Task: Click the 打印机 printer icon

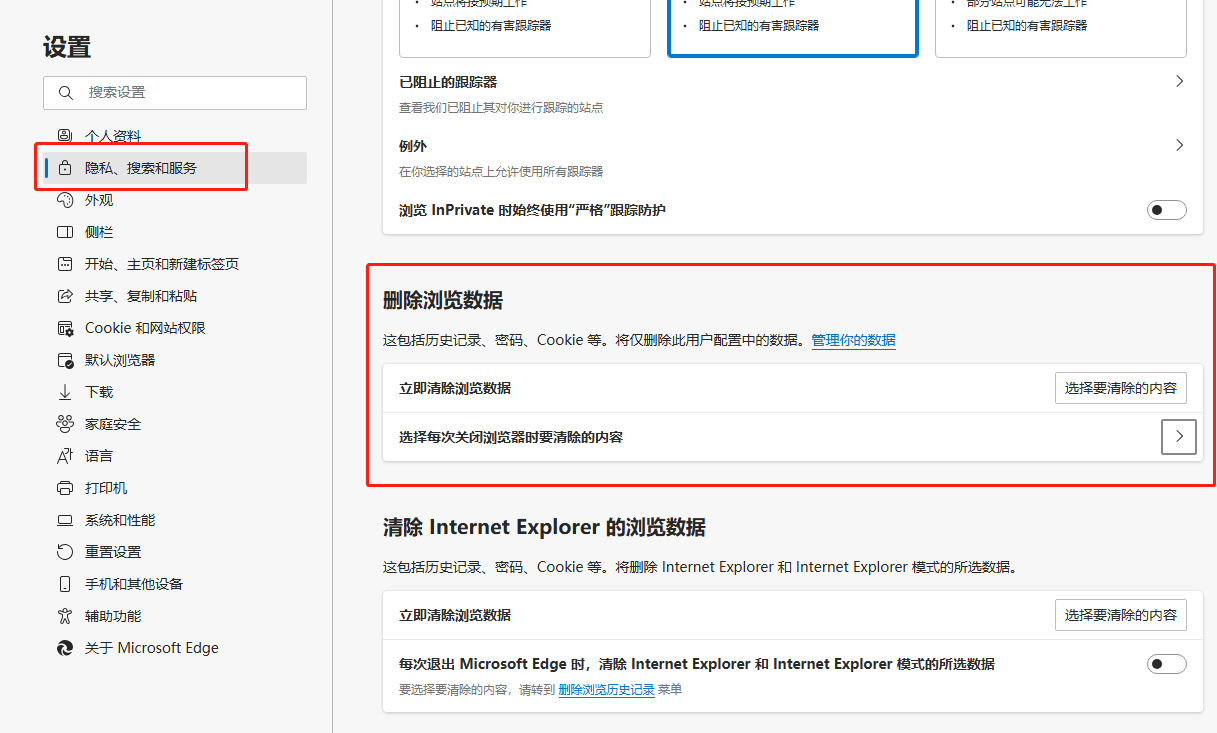Action: (64, 487)
